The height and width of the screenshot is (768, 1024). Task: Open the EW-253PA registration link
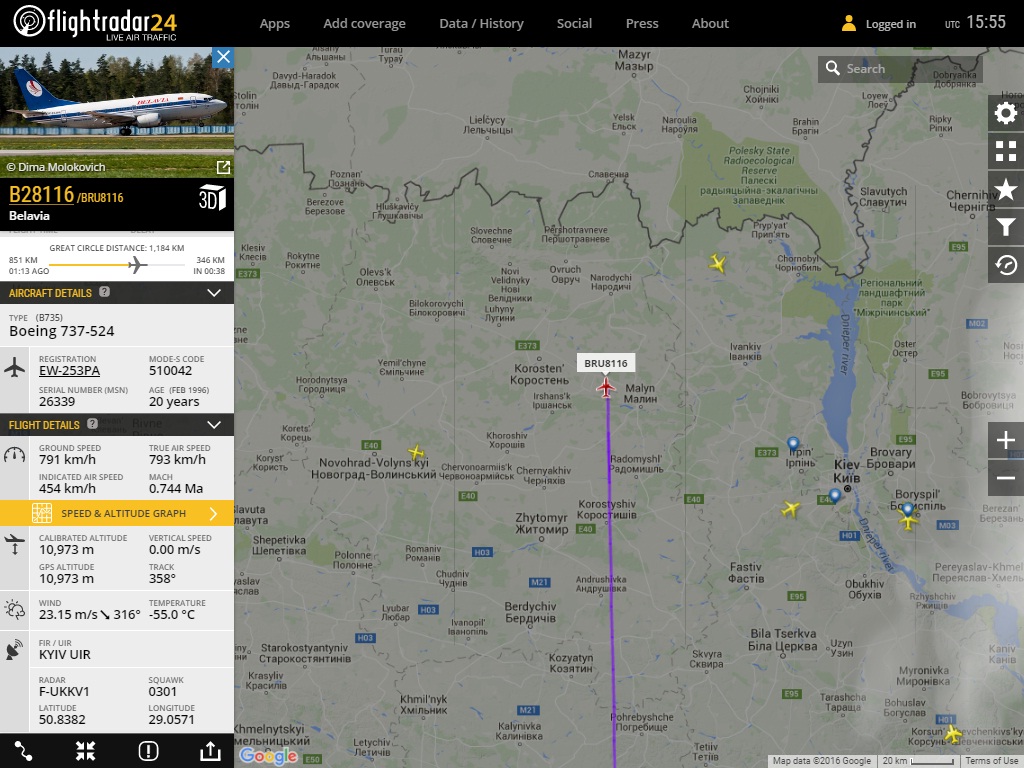coord(69,371)
